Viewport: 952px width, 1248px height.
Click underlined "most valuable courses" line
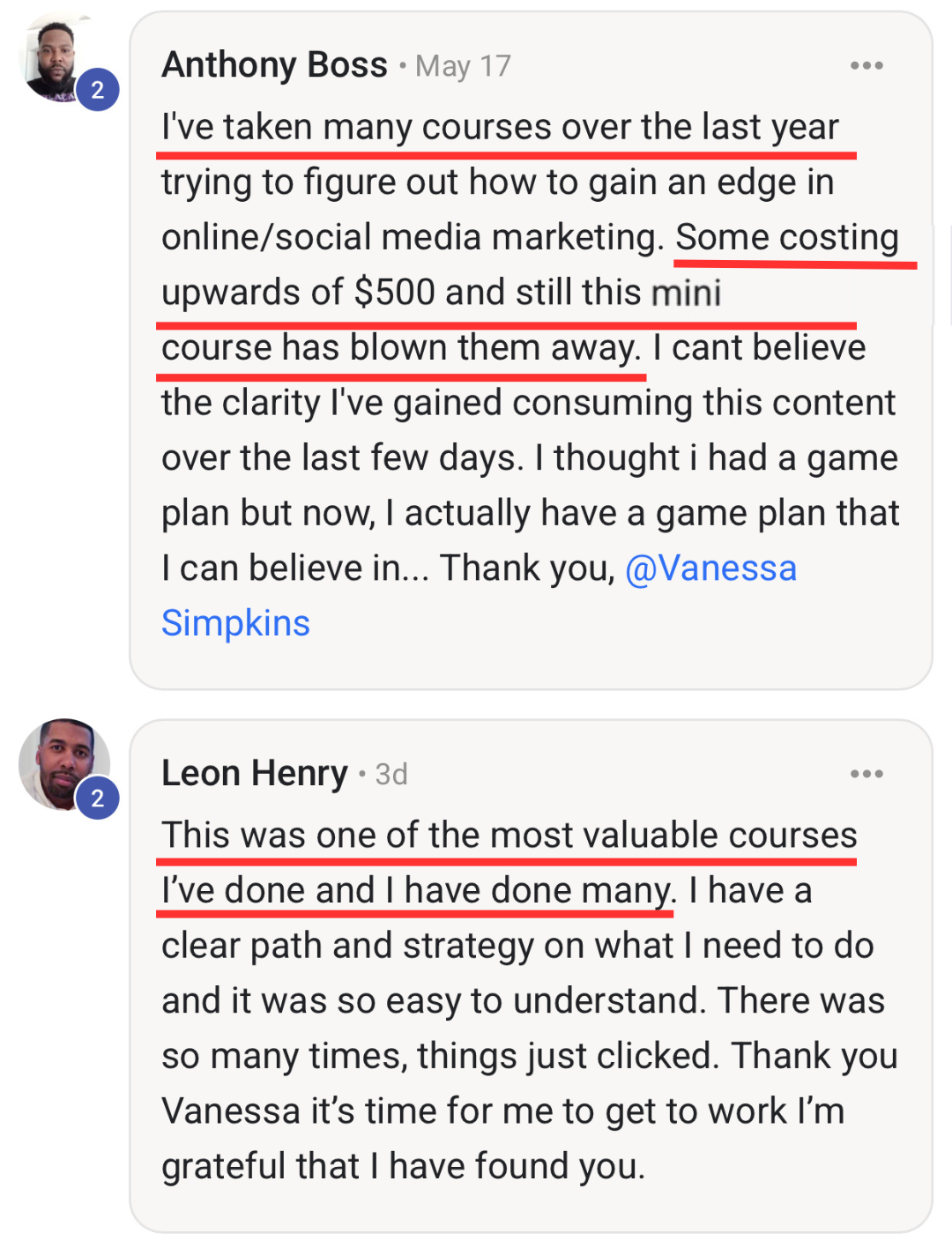509,835
